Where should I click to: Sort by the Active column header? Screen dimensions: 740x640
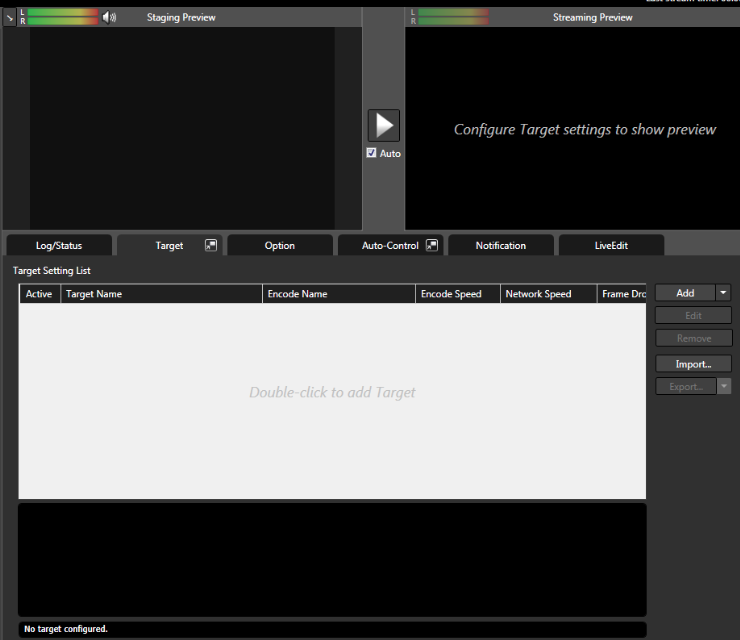[x=40, y=294]
